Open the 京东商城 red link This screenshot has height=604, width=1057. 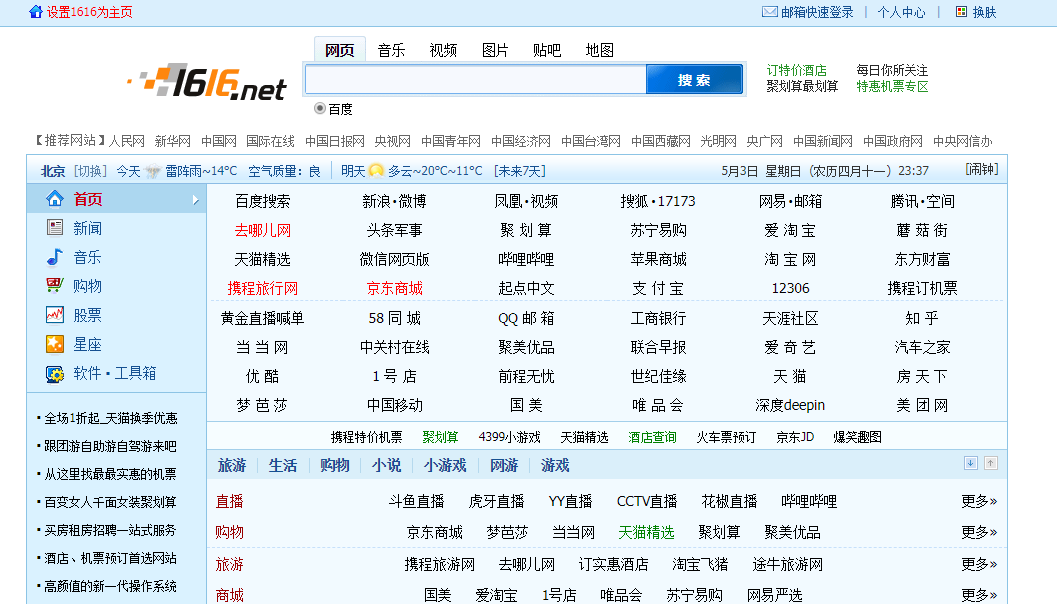[x=394, y=288]
